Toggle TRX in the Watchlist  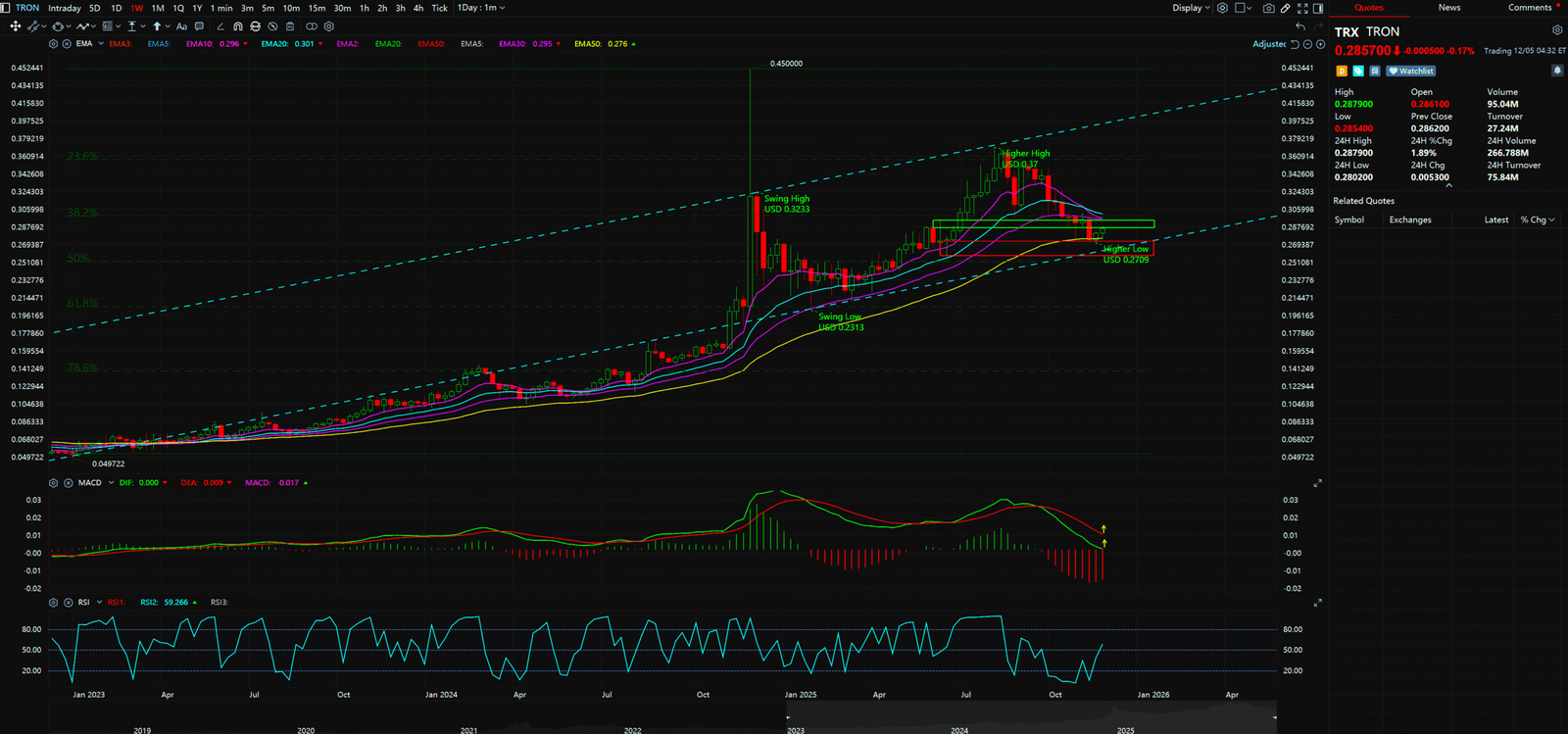(x=1411, y=71)
